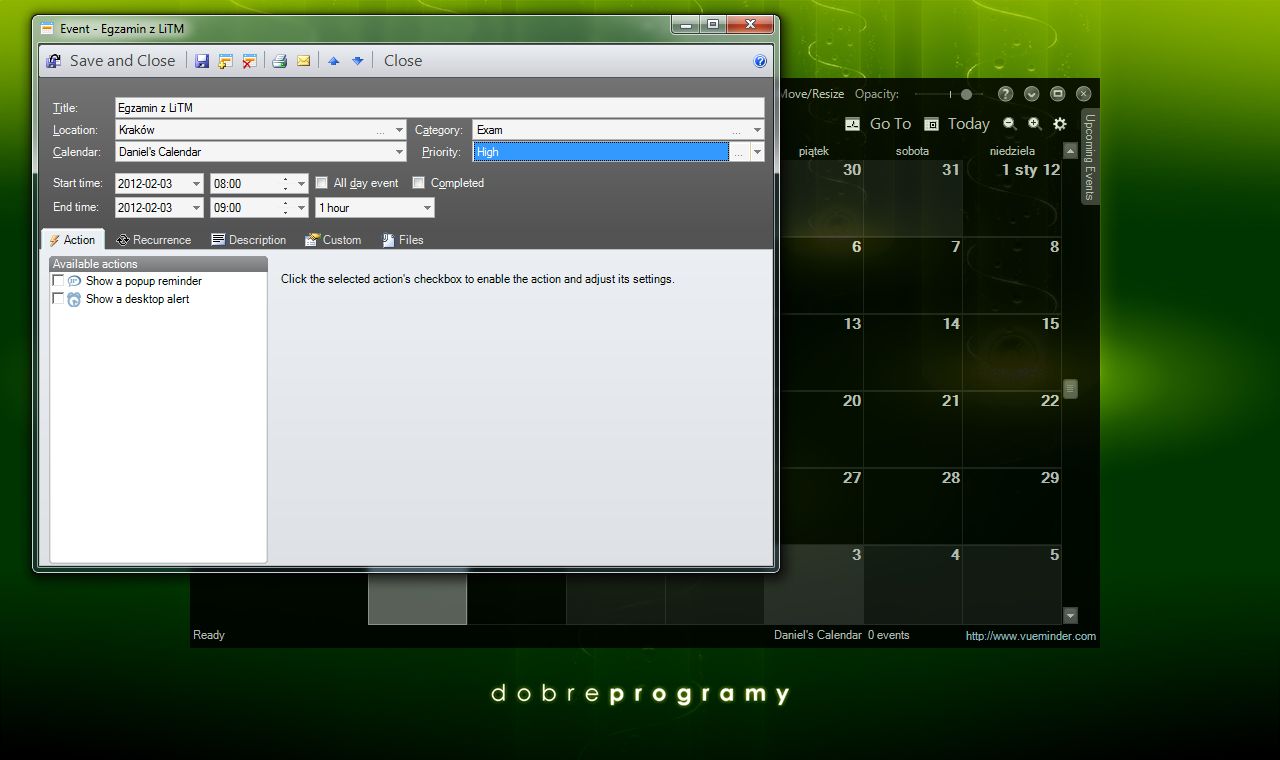Click the zoom out magnifier icon

[1010, 124]
